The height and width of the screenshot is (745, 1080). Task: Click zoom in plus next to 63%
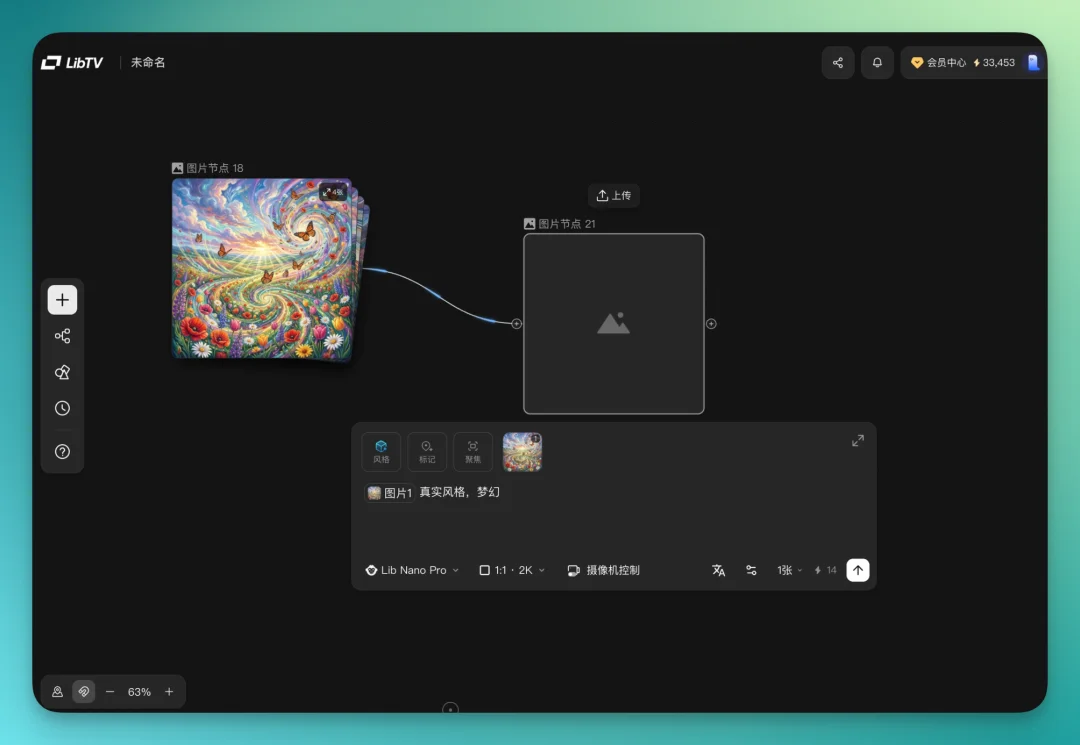click(x=169, y=691)
